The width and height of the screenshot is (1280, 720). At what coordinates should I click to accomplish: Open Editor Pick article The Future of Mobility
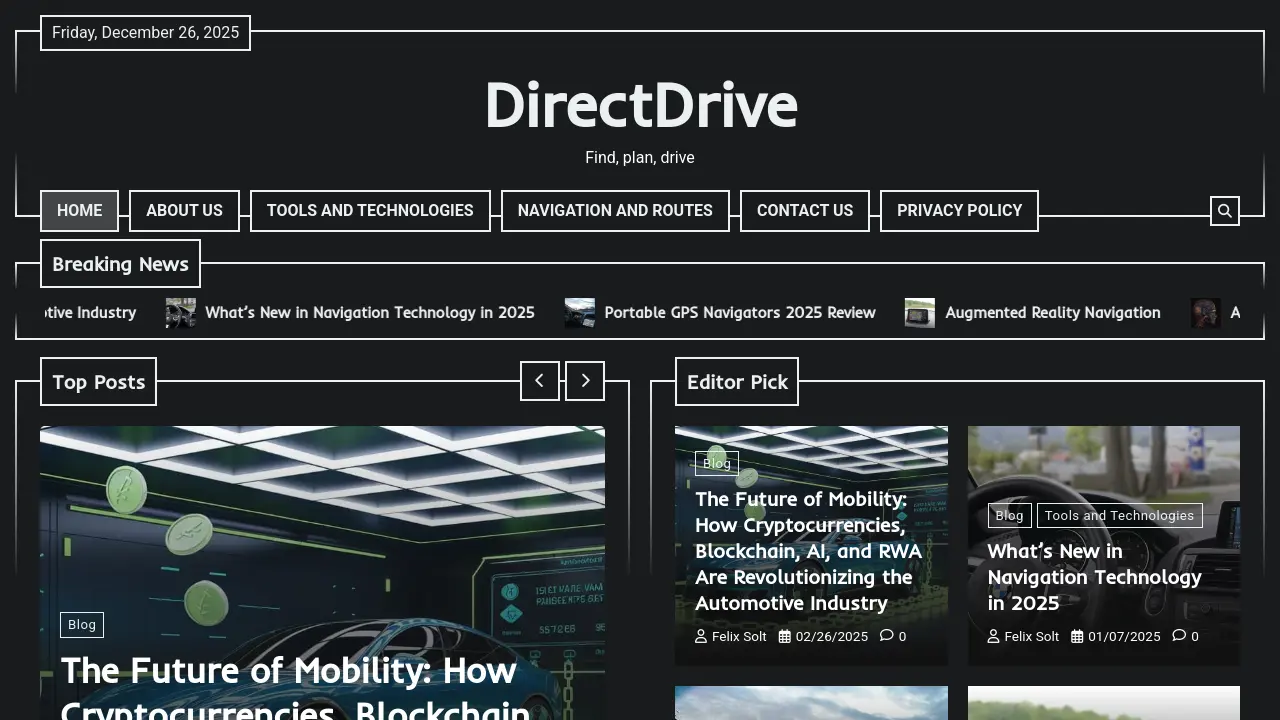[808, 551]
